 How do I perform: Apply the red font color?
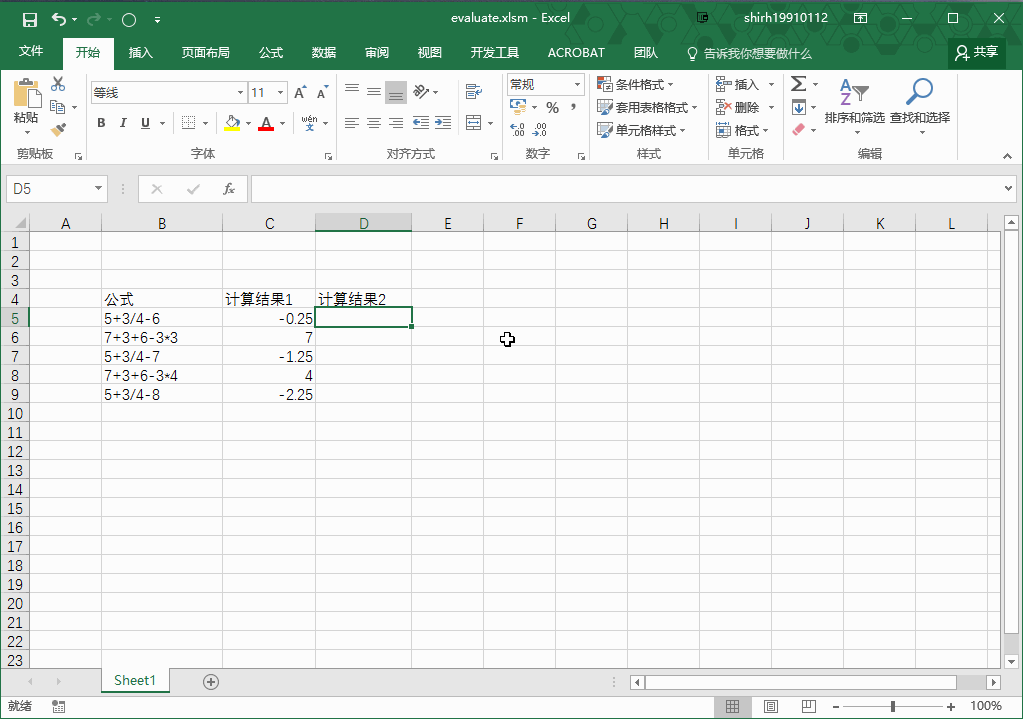pyautogui.click(x=266, y=123)
